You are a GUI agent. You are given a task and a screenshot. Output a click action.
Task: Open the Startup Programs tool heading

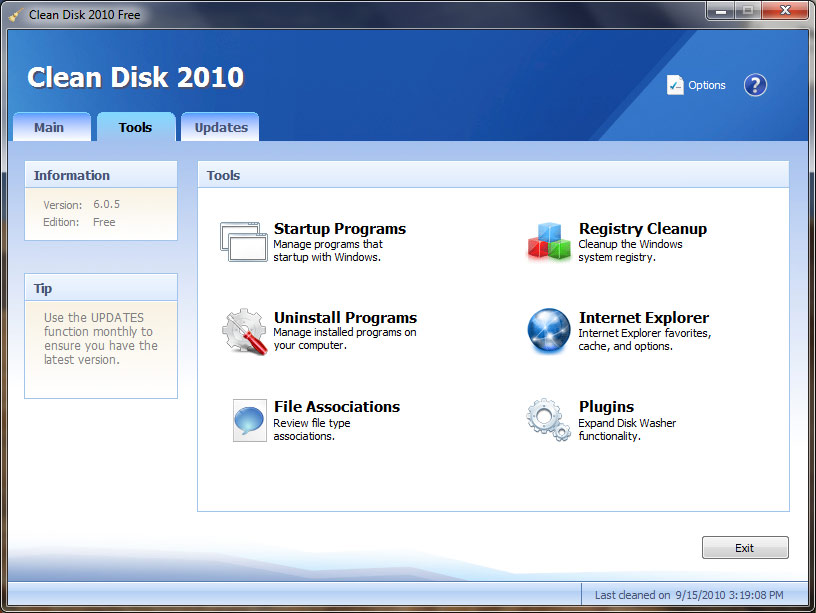(340, 229)
